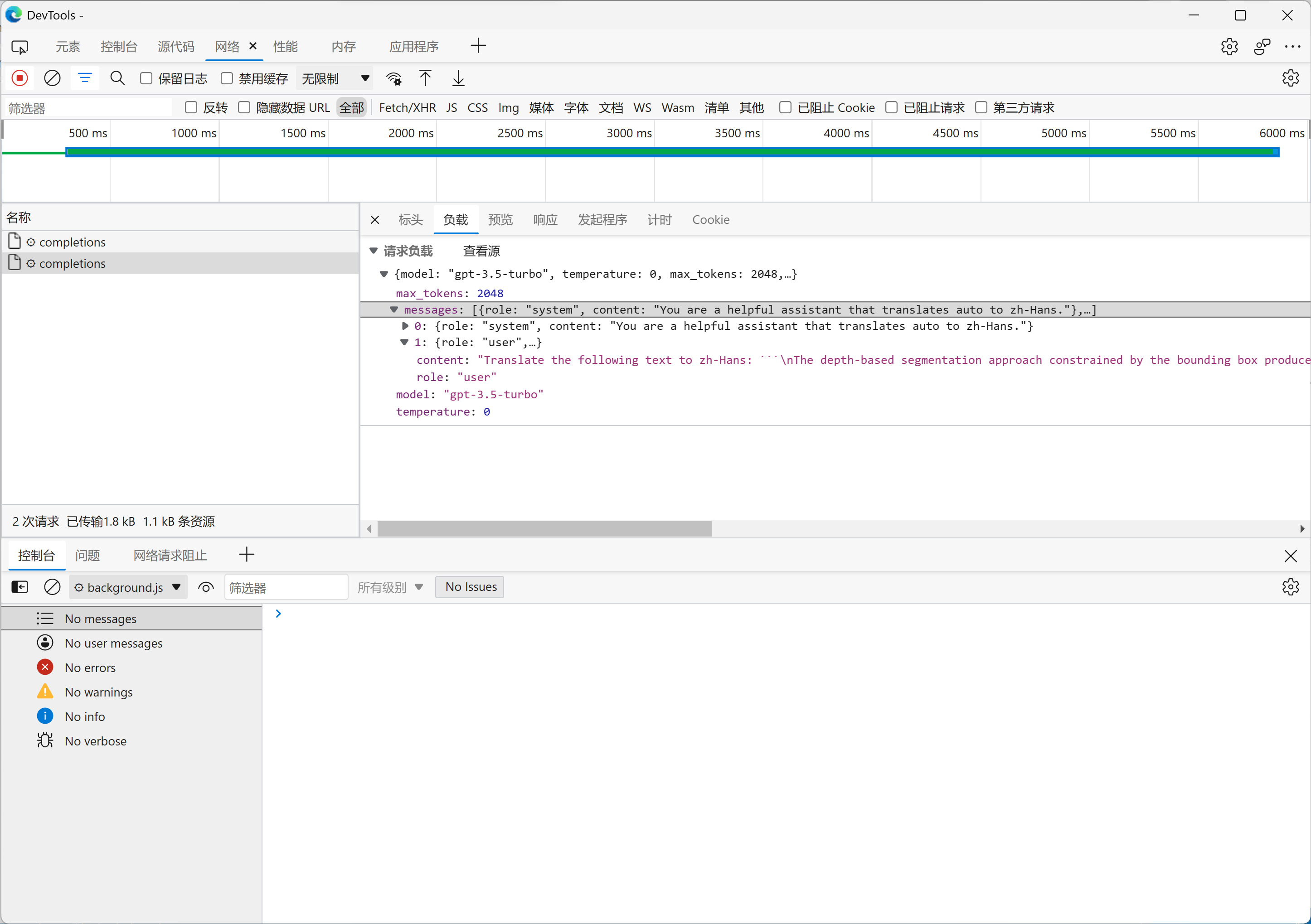Open the background.js context dropdown
1311x924 pixels.
(128, 587)
